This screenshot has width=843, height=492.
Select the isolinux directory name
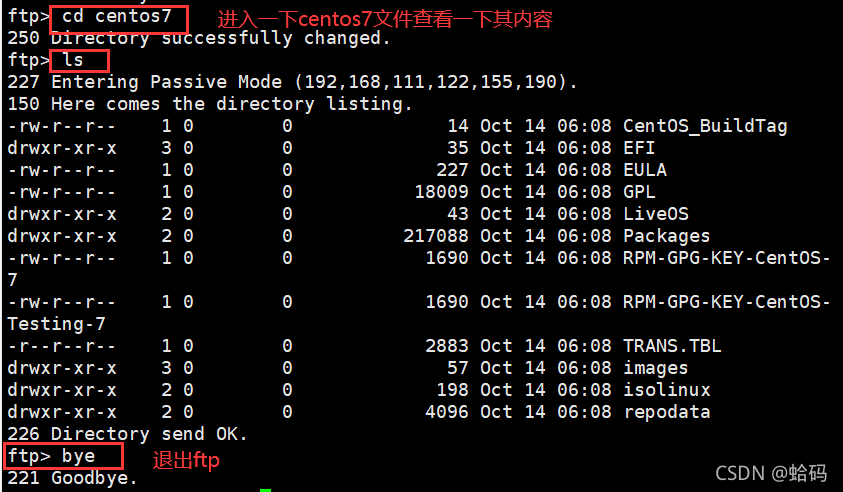click(667, 390)
